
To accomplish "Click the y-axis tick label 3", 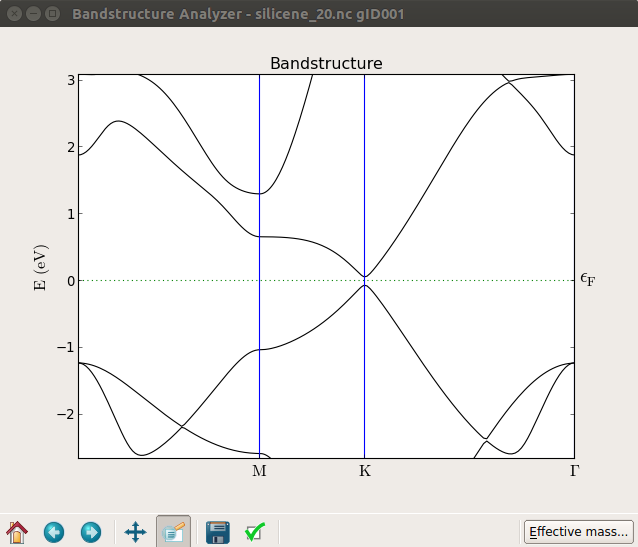I will coord(71,81).
